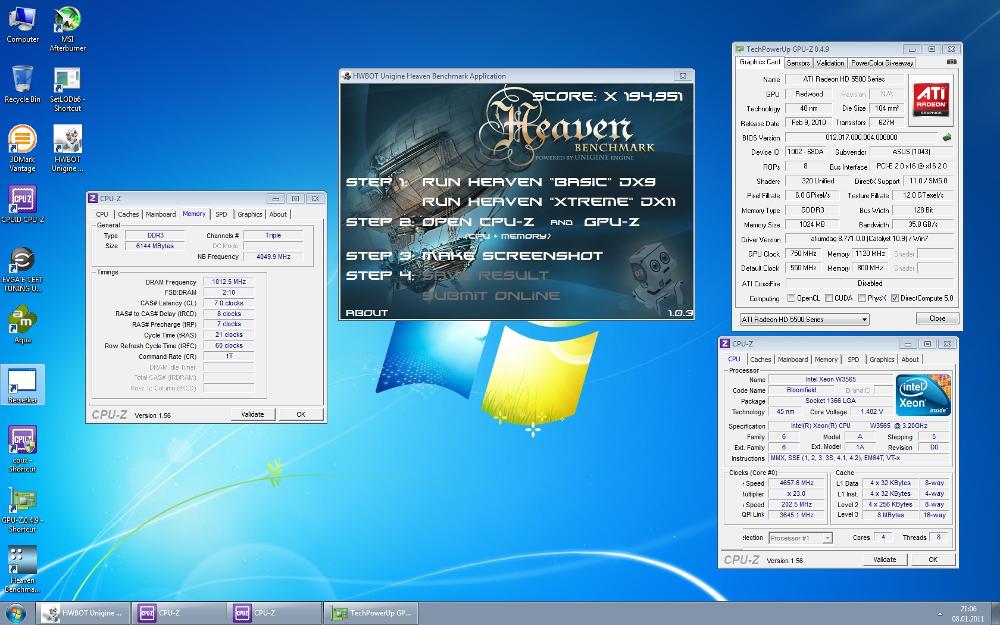Click OK in the Xeon CPU-Z window

click(x=933, y=559)
